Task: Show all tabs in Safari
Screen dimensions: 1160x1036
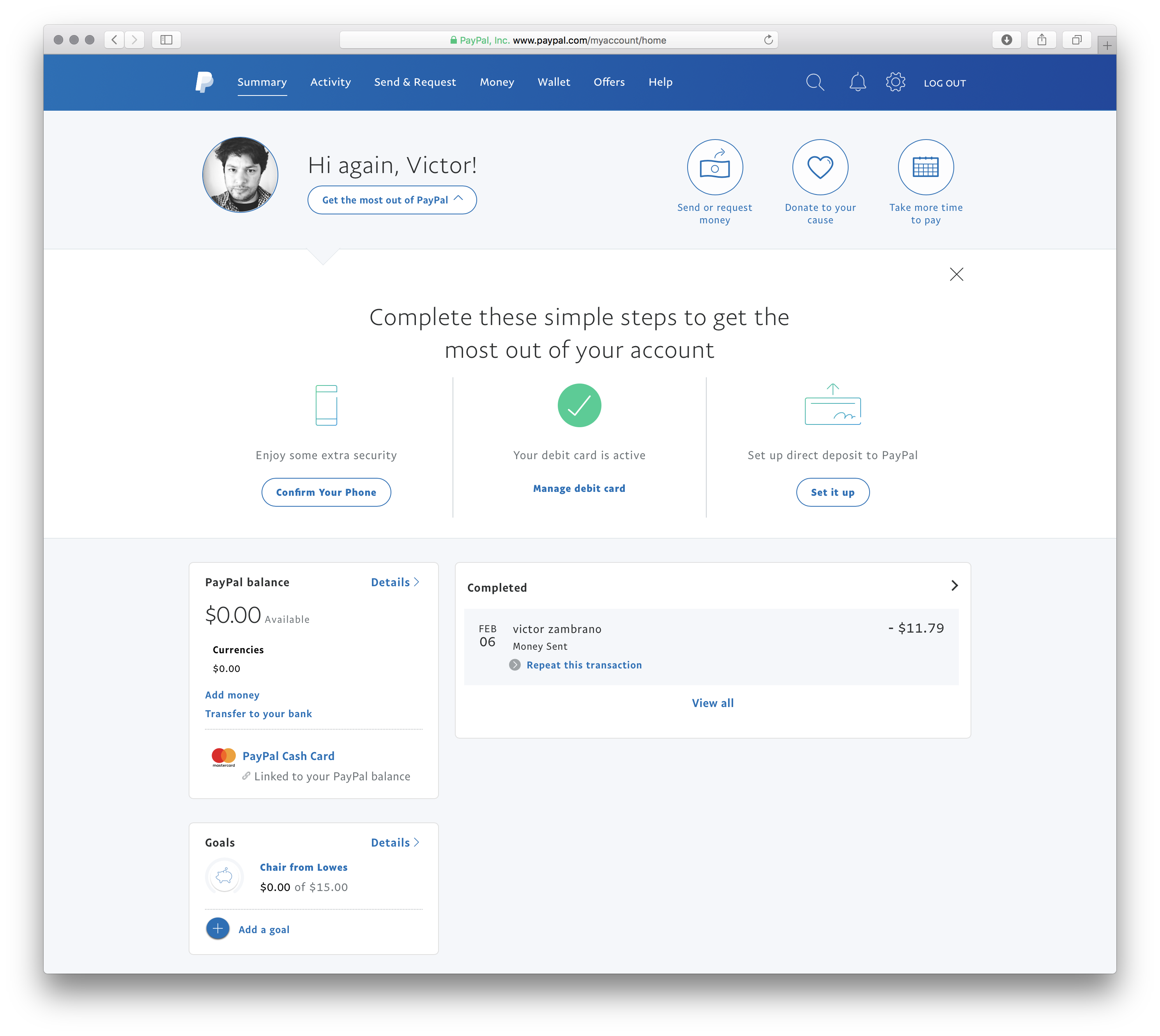Action: click(1077, 39)
